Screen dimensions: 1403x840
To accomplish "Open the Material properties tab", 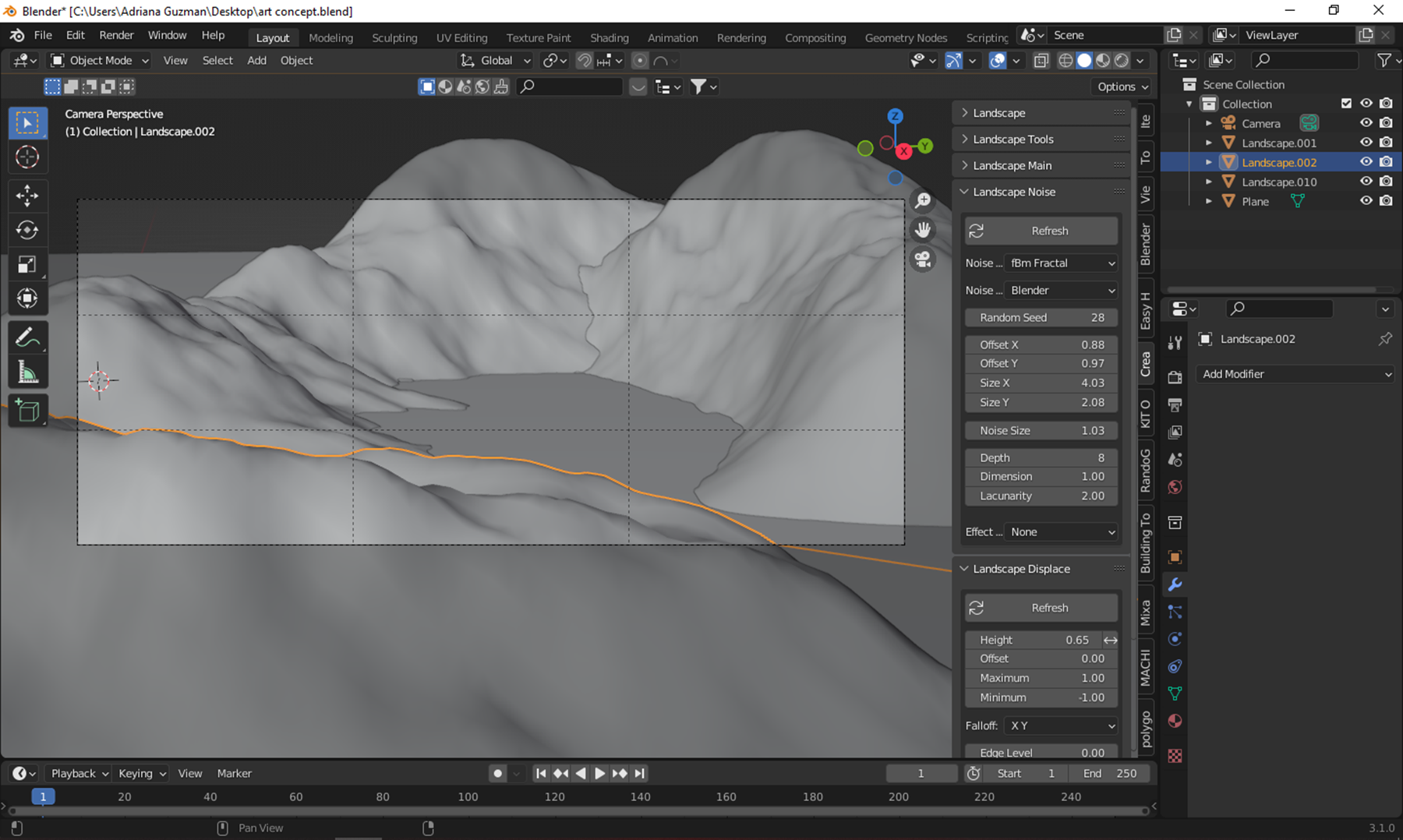I will coord(1175,721).
